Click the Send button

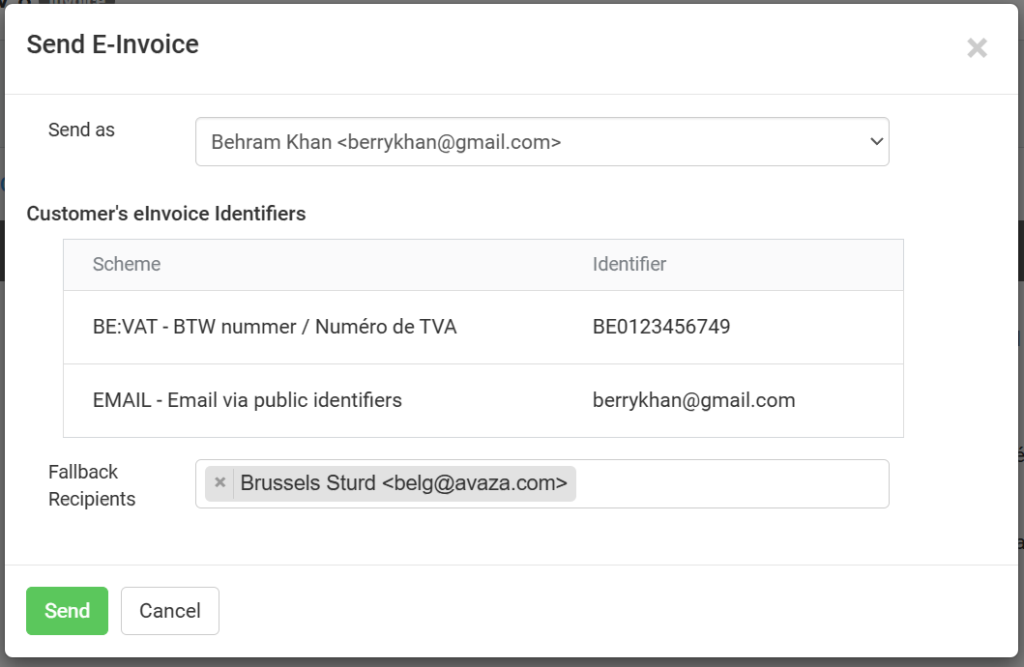coord(67,610)
